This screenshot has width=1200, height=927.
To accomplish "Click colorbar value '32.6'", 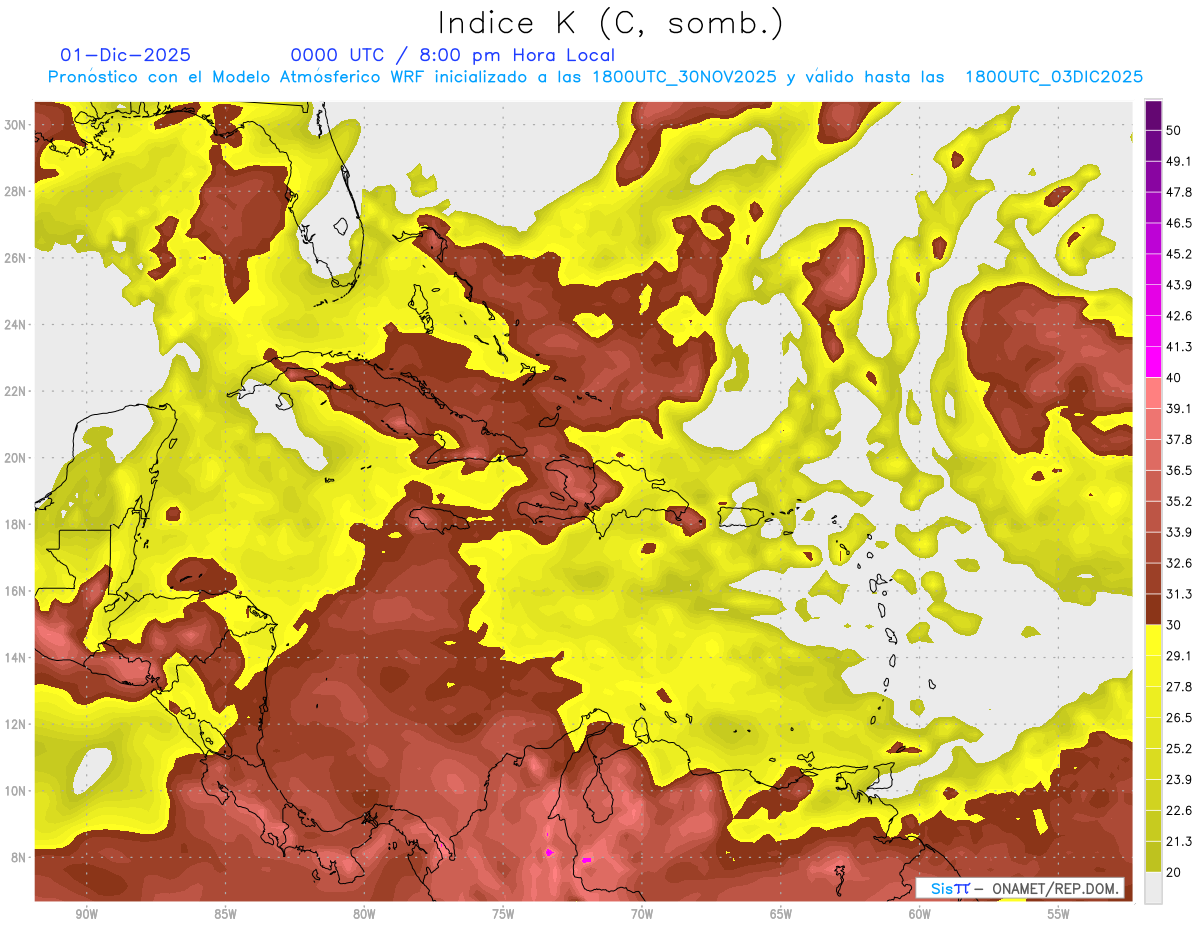I will click(x=1178, y=563).
